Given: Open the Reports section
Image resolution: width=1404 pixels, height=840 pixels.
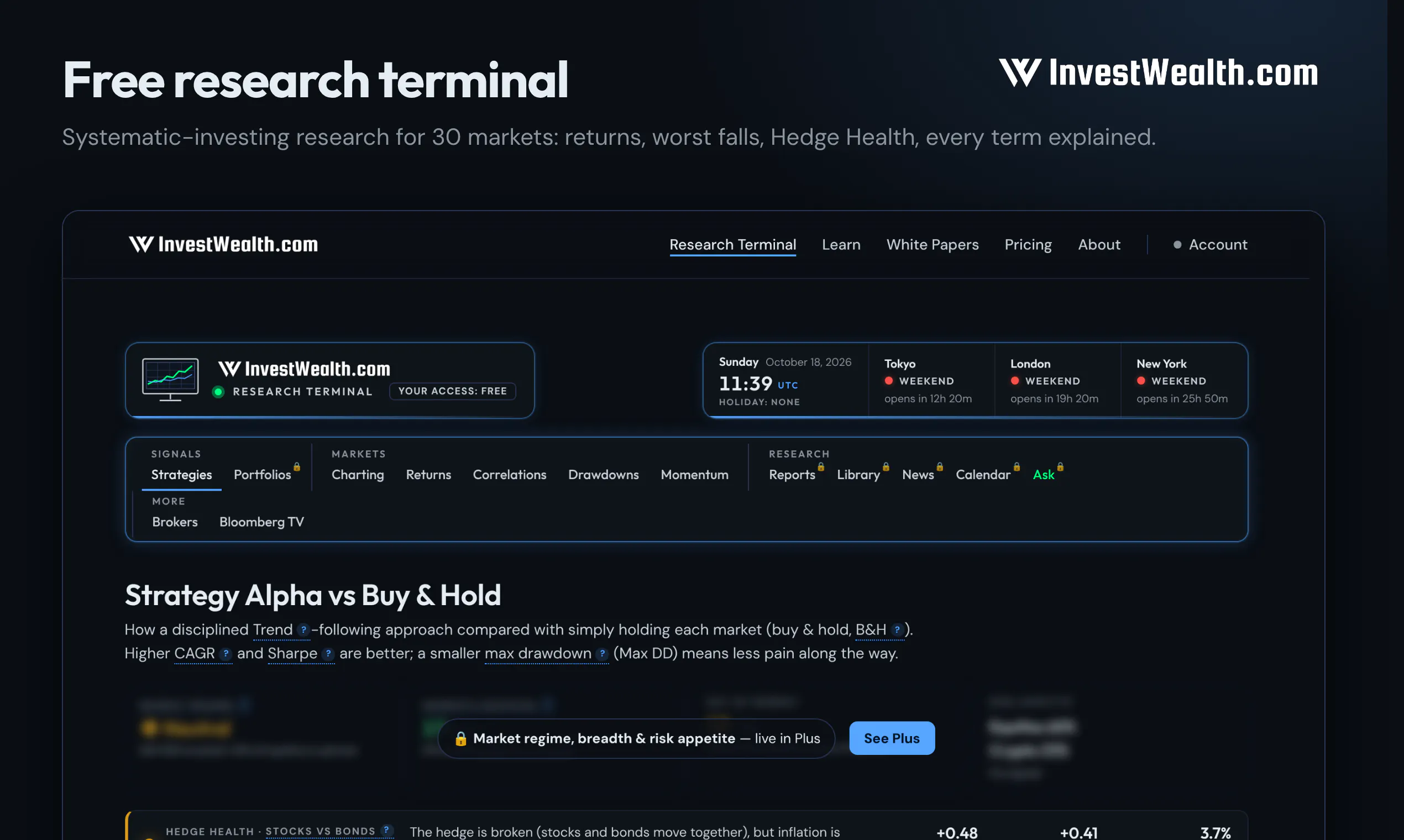Looking at the screenshot, I should pyautogui.click(x=792, y=475).
